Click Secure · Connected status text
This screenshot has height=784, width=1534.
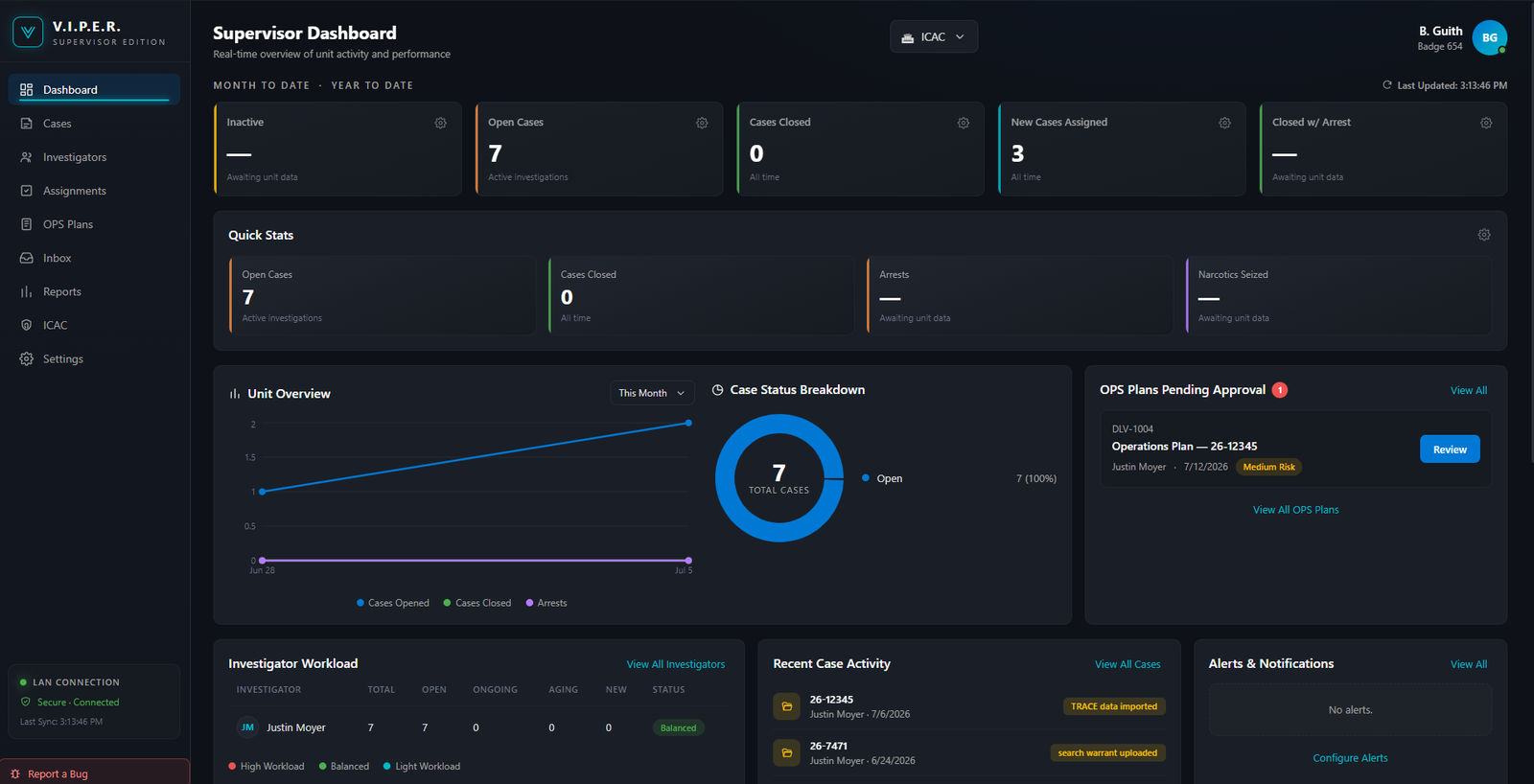(78, 703)
